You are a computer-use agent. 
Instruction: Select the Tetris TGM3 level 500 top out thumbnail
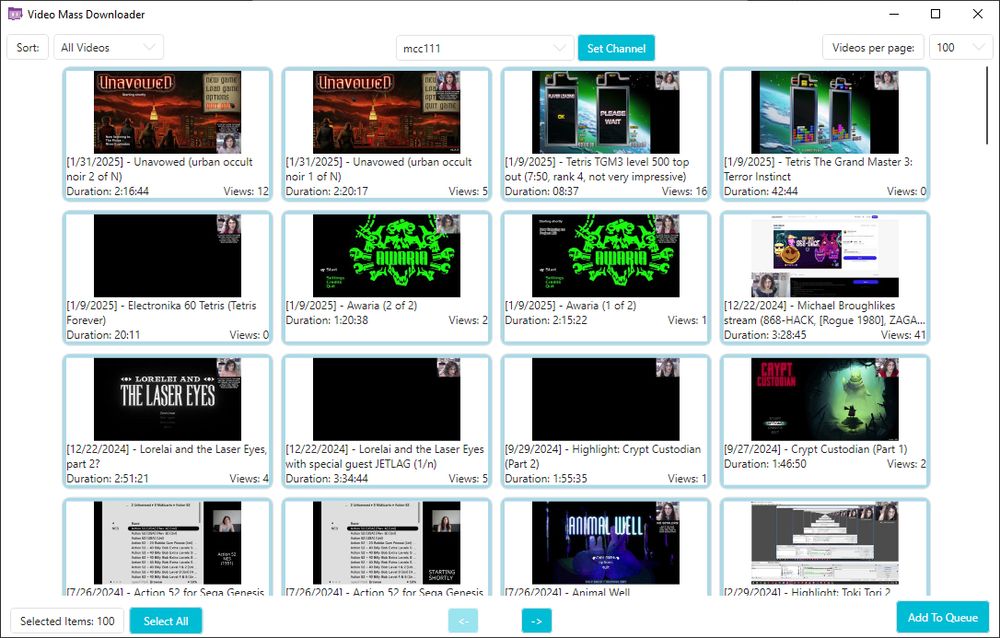point(606,112)
